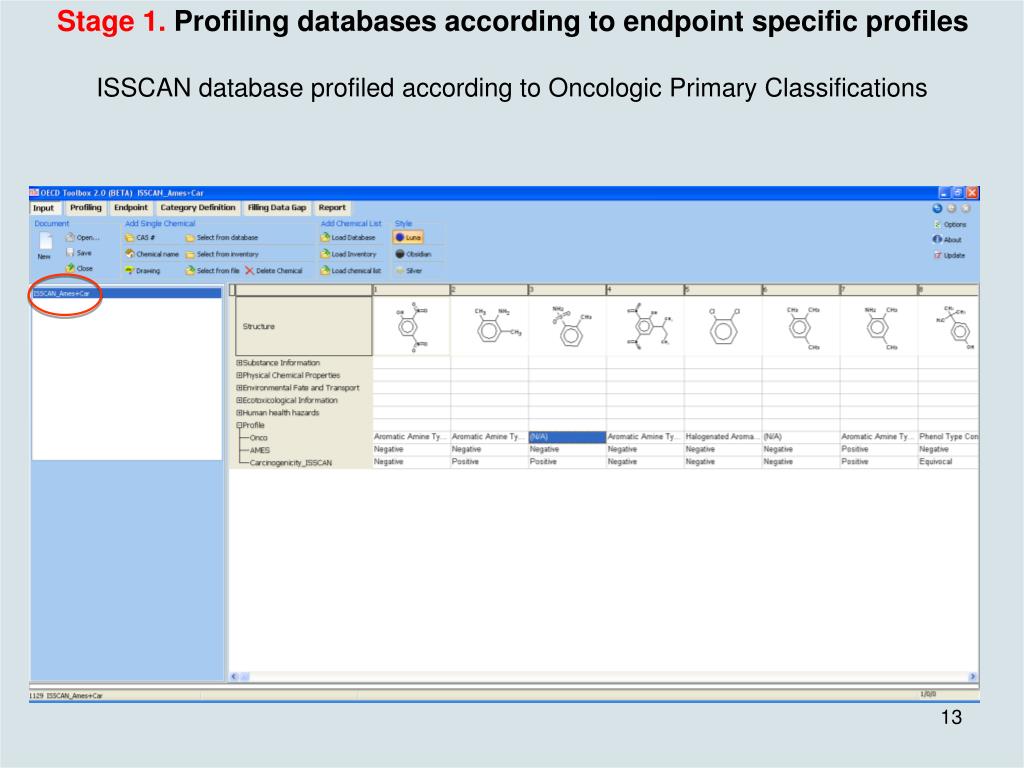Switch to the Endpoint tab
The width and height of the screenshot is (1024, 768).
pos(131,208)
